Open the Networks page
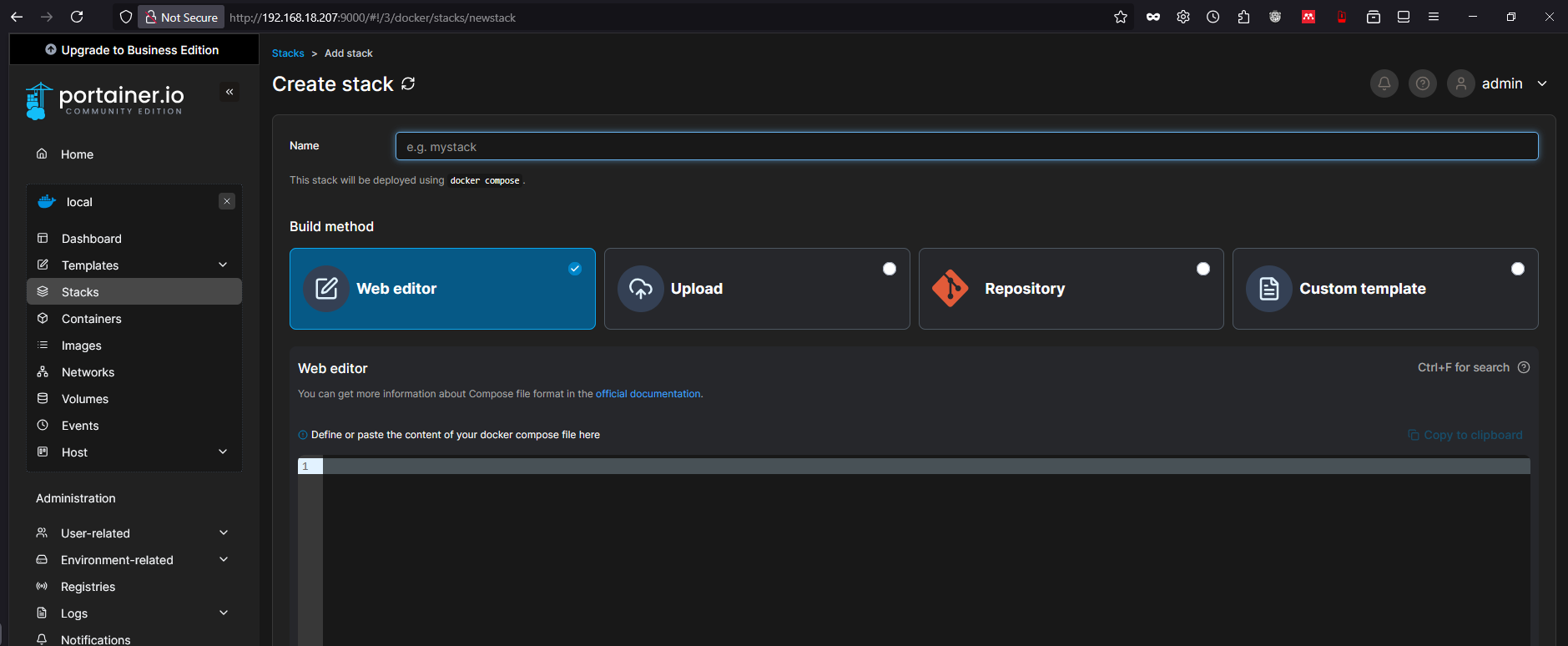Screen dimensions: 1568x646 tap(134, 371)
